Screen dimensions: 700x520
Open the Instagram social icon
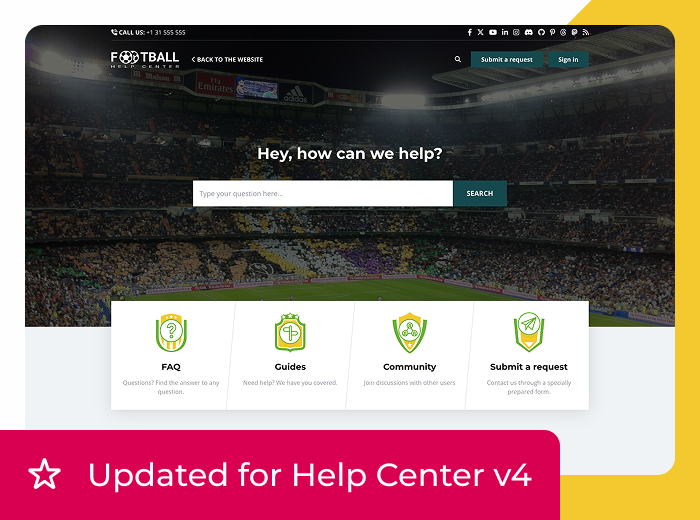click(516, 32)
